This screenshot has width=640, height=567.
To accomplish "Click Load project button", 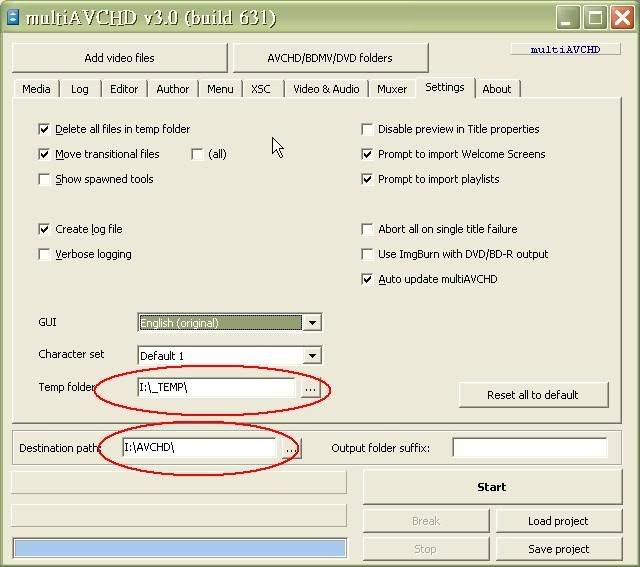I will 559,521.
